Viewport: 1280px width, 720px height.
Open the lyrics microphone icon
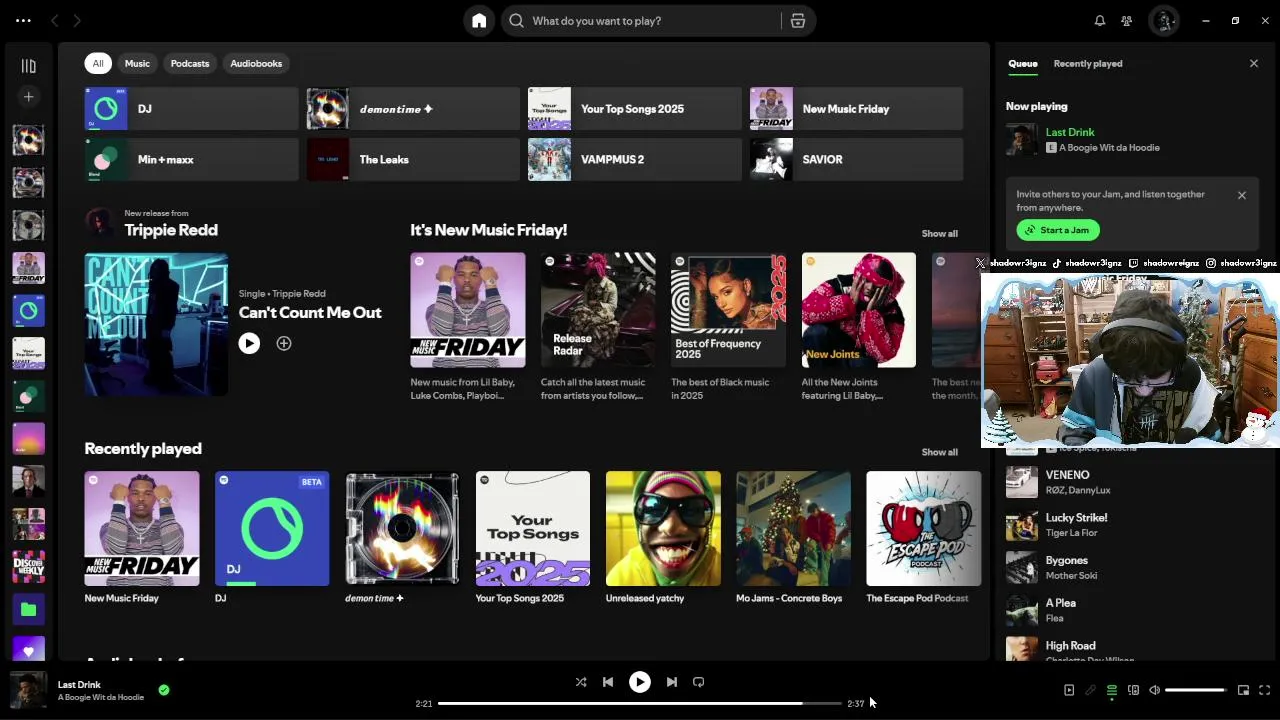pyautogui.click(x=1091, y=690)
